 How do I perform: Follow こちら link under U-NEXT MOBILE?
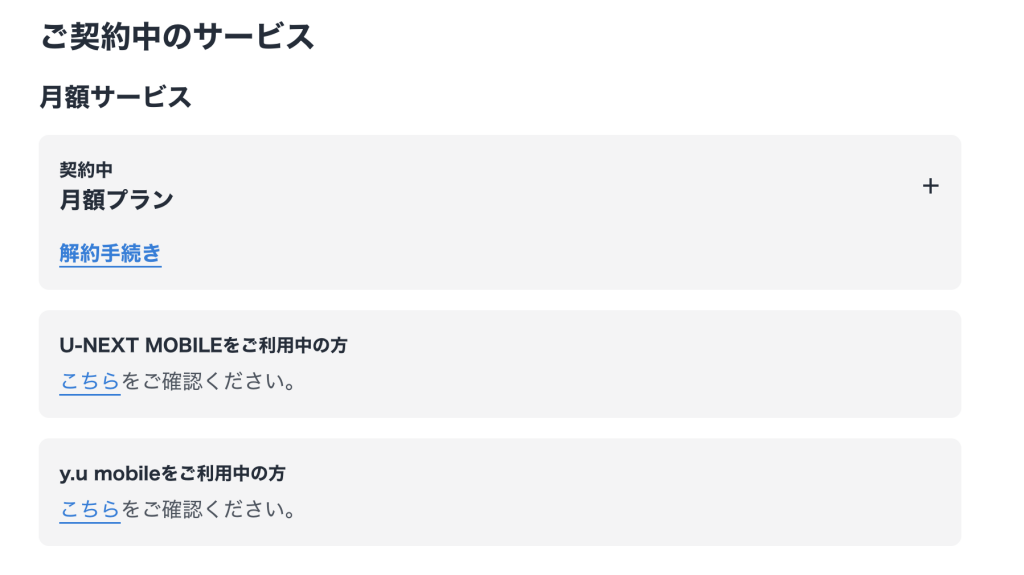89,381
